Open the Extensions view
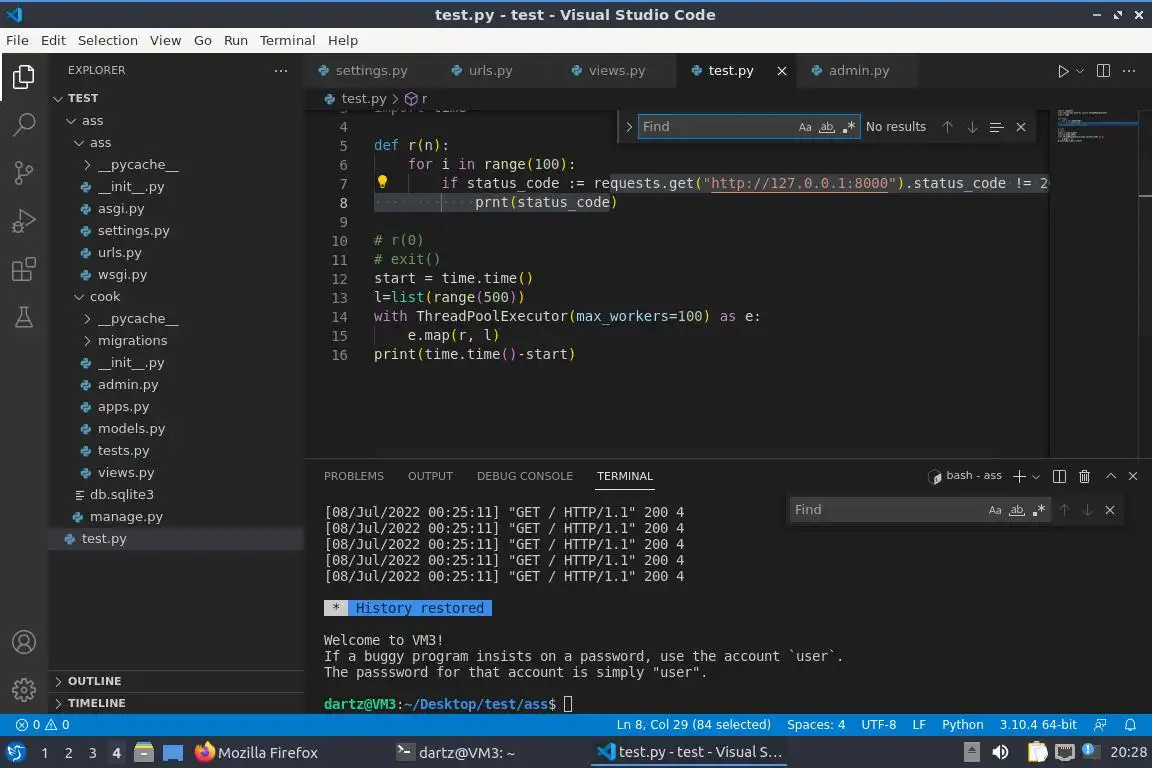 pos(24,269)
